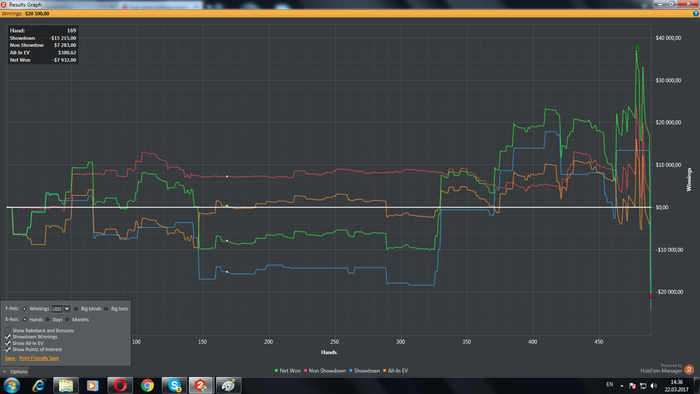The image size is (700, 394).
Task: Select the Winnings Y-axis radio button
Action: coord(25,309)
